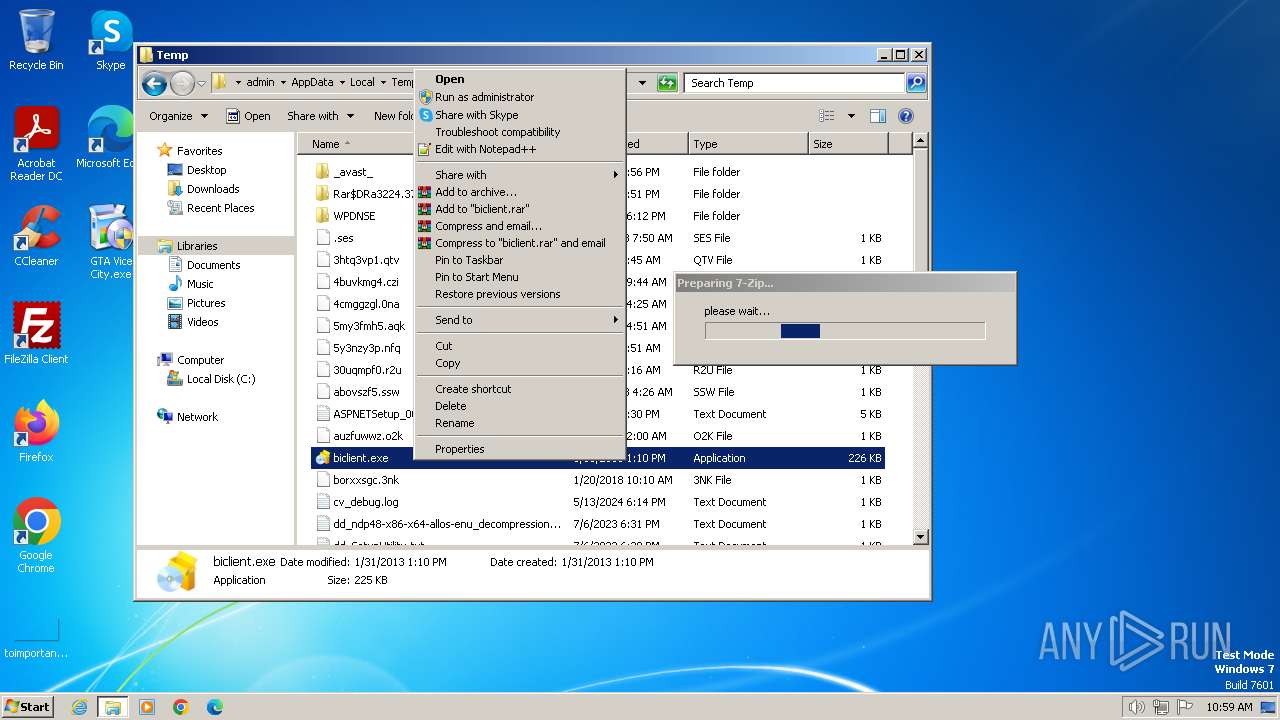Click in the Search Temp field

[x=796, y=83]
